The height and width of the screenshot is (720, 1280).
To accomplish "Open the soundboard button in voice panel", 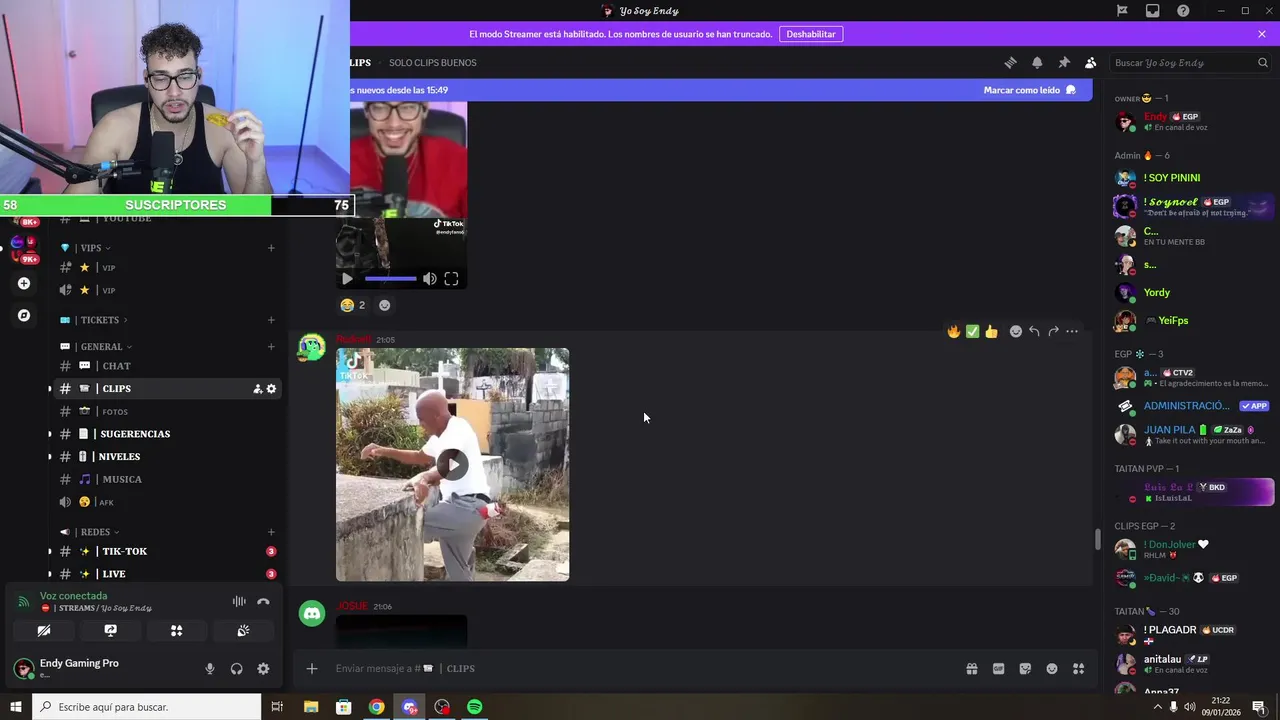I will tap(243, 630).
